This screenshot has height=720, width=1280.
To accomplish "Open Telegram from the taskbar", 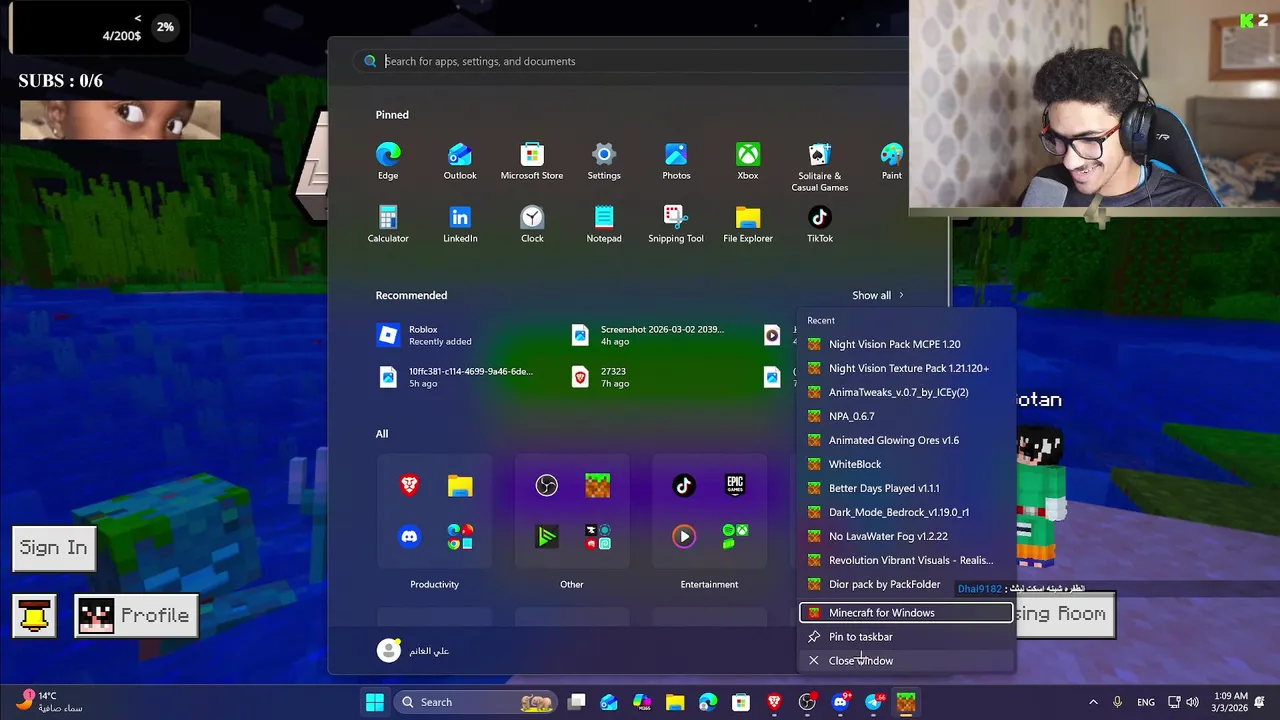I will pos(873,702).
